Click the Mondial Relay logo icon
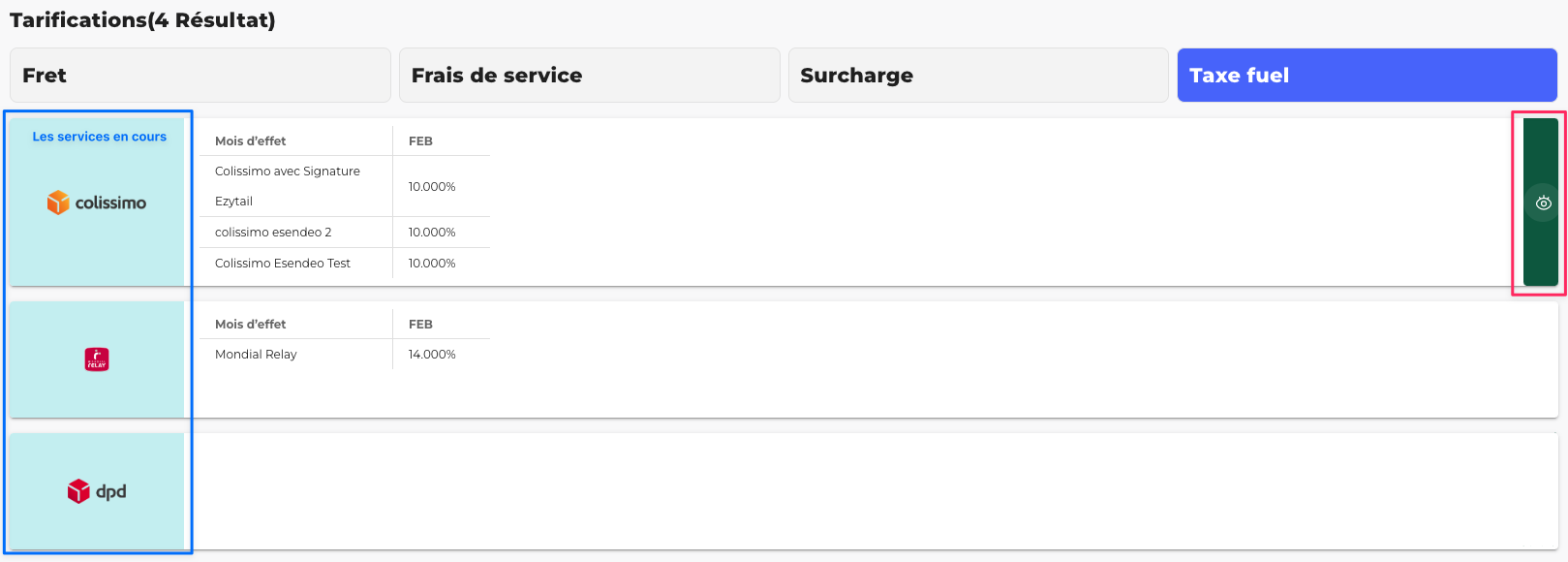The height and width of the screenshot is (562, 1568). coord(97,359)
